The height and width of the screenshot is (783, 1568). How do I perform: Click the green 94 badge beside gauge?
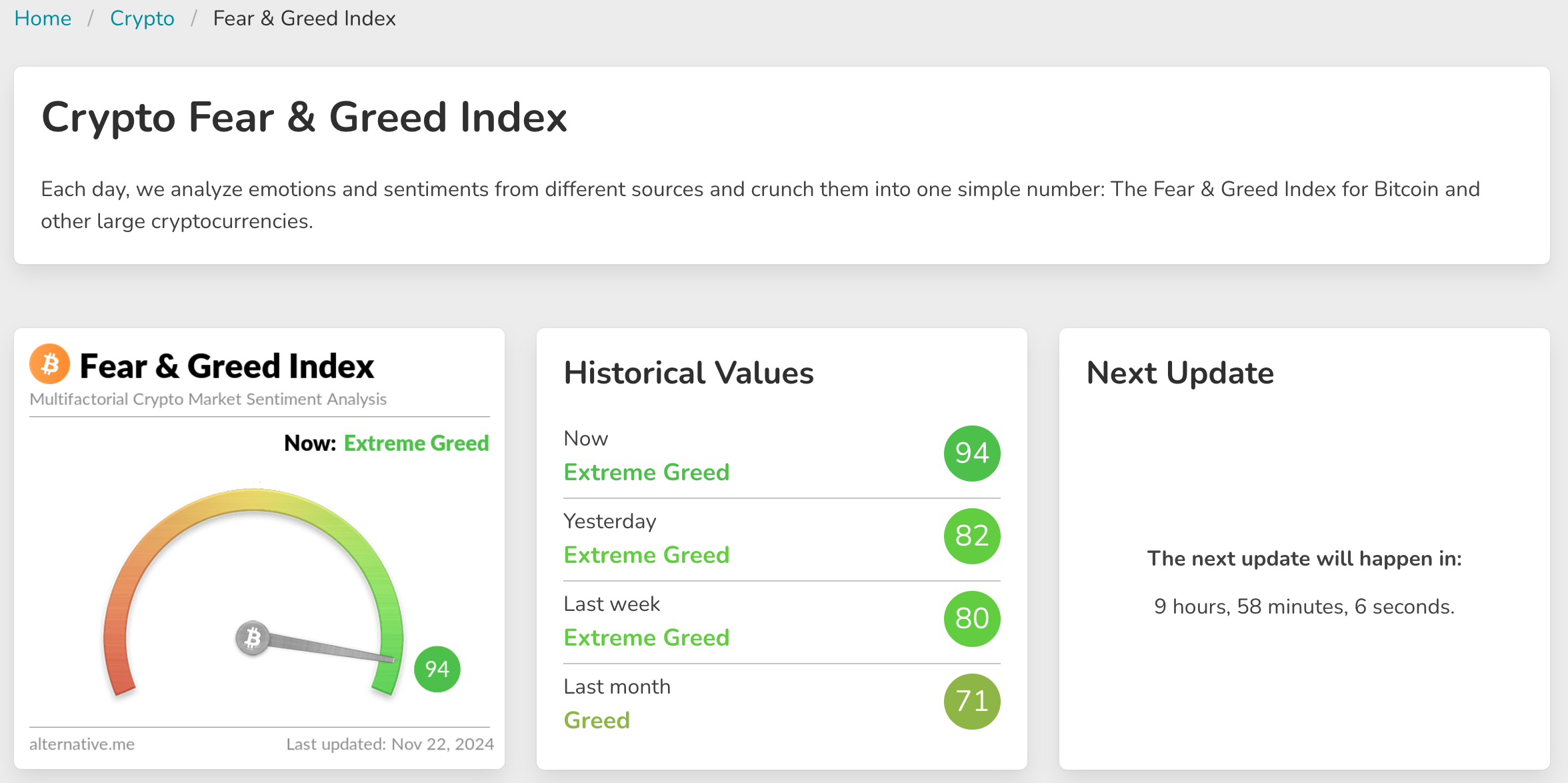[x=437, y=668]
